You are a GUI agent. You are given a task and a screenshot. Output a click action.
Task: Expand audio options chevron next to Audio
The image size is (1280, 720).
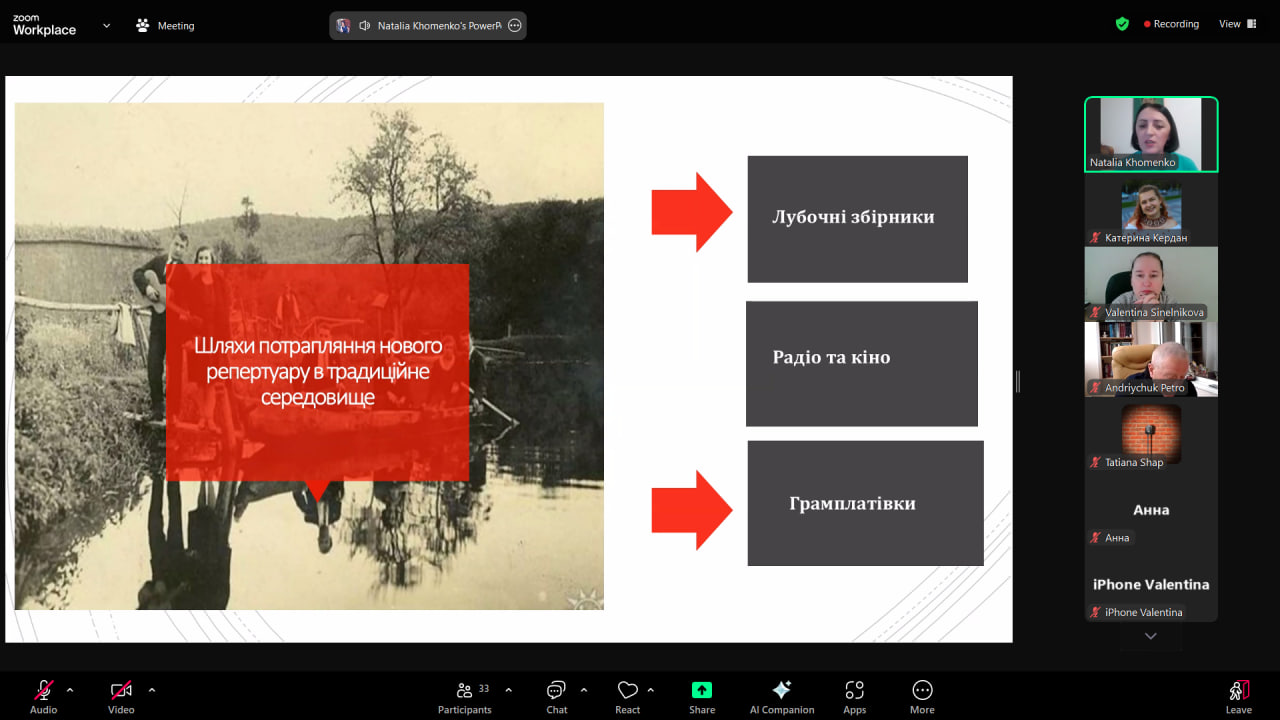(x=70, y=690)
